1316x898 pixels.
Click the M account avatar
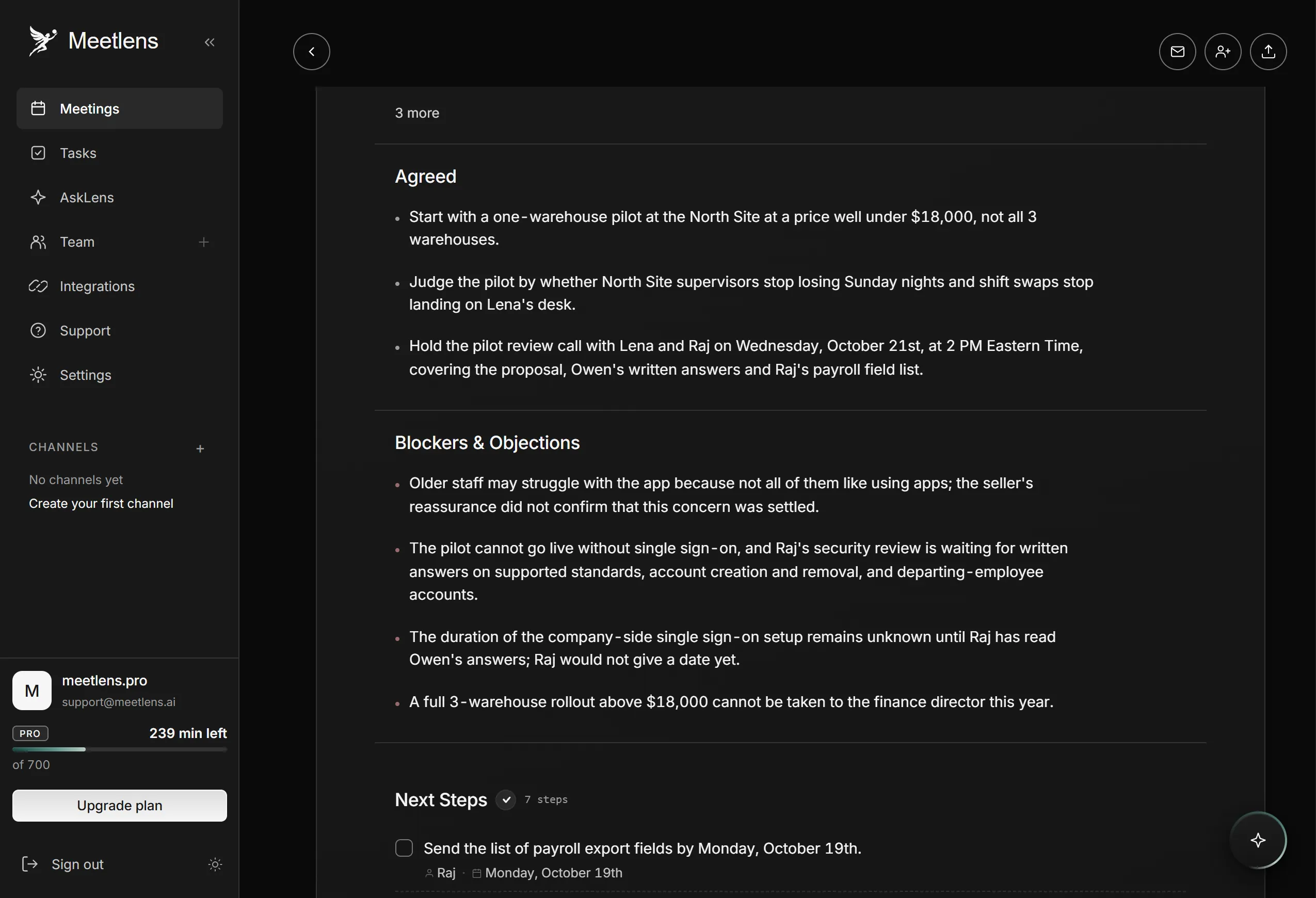tap(31, 690)
